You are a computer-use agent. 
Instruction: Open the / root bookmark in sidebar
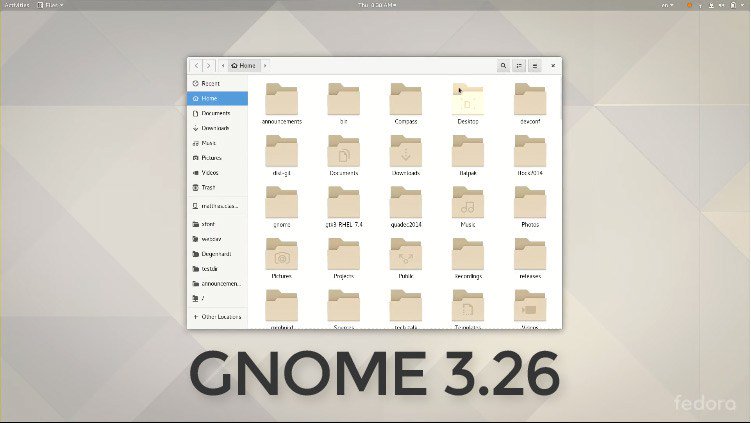coord(217,298)
